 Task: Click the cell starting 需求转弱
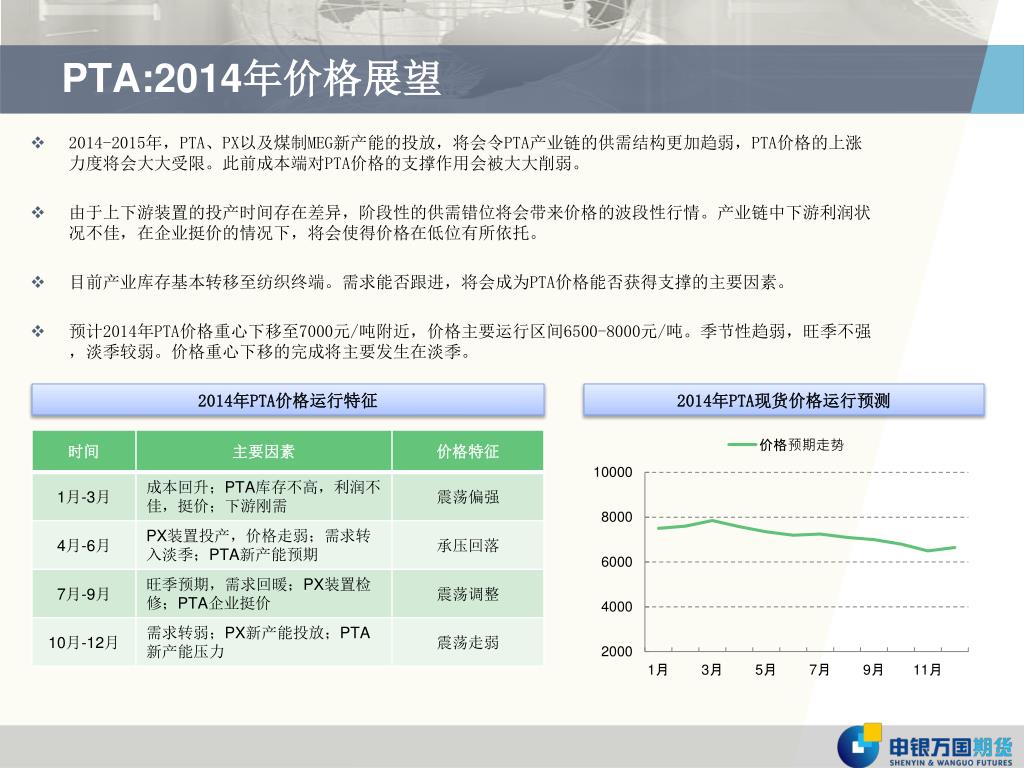tap(264, 642)
